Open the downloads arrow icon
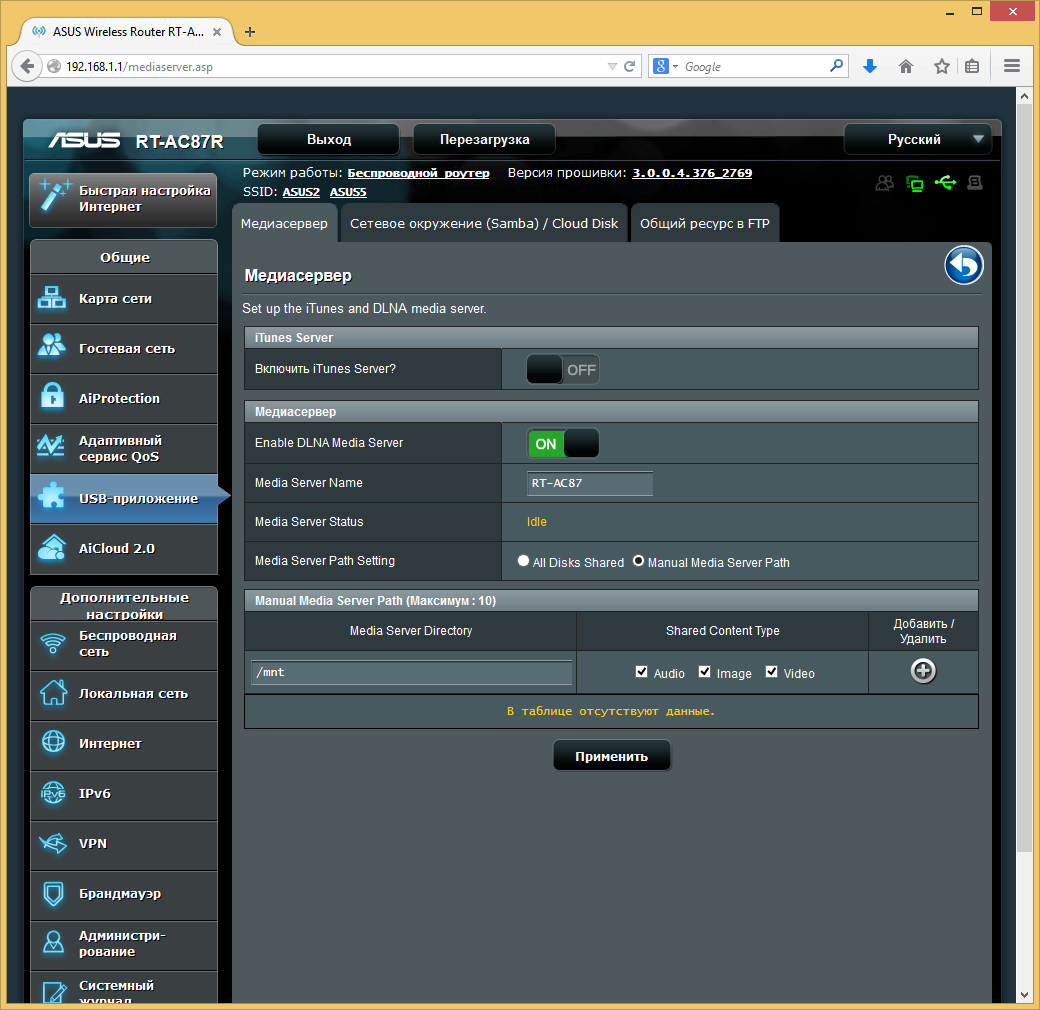Screen dimensions: 1040x1010 coord(870,66)
